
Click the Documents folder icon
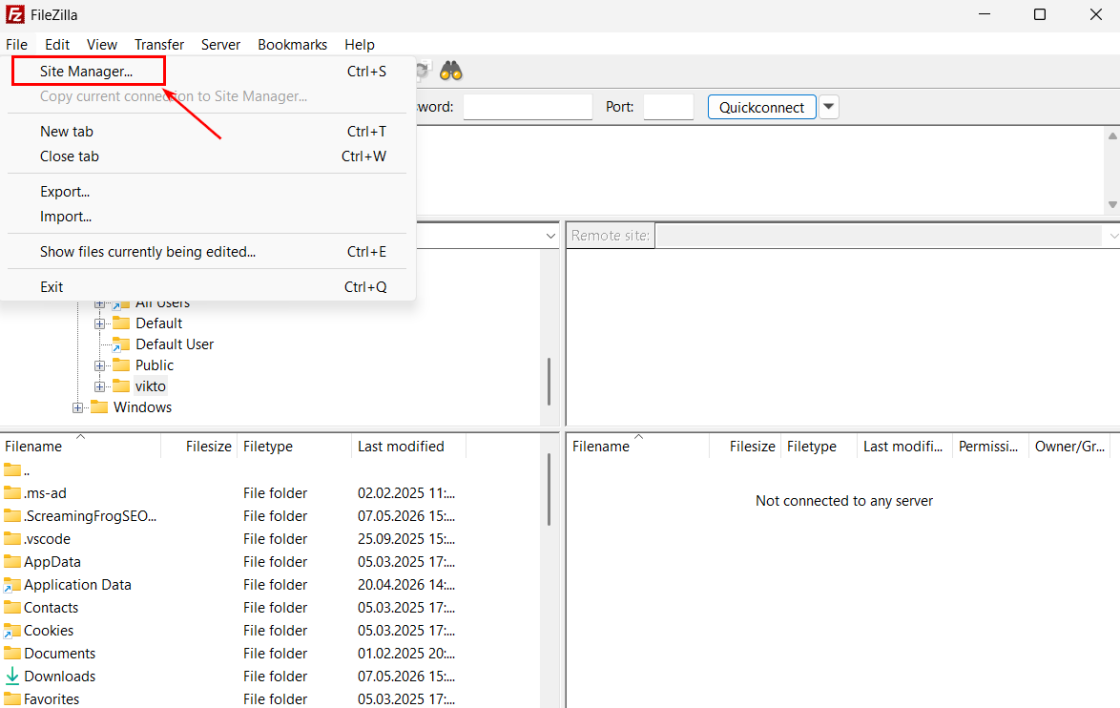(x=12, y=652)
